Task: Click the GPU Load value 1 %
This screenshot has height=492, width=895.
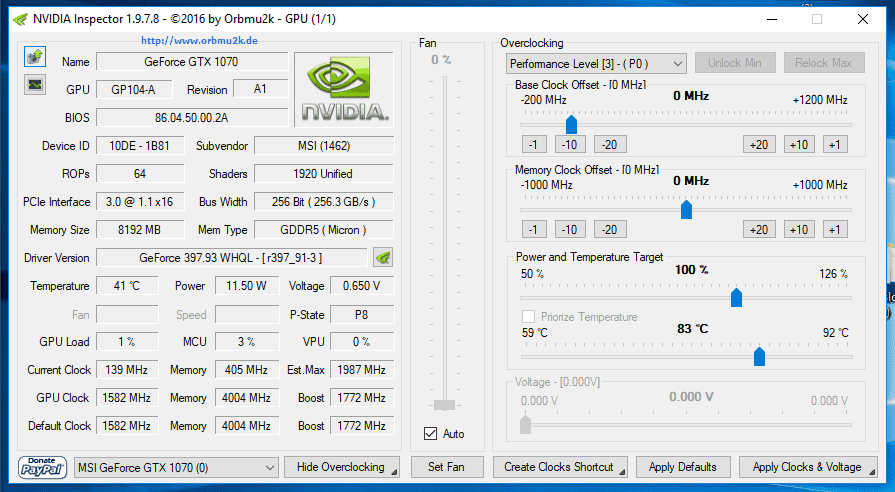Action: coord(127,342)
